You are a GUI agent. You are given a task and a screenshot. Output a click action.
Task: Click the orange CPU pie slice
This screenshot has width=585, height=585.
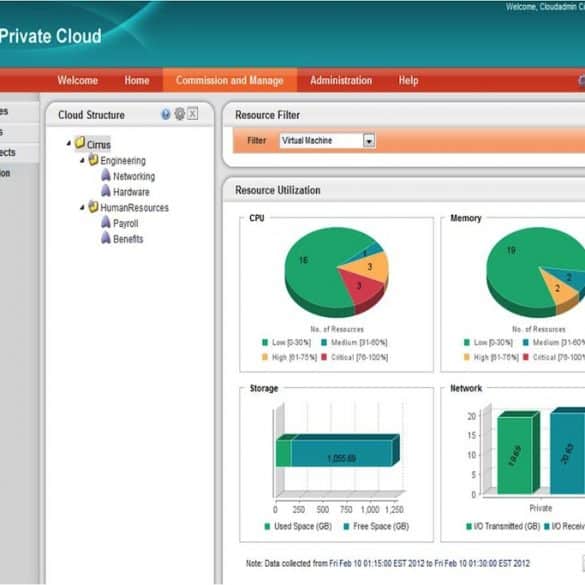tap(371, 267)
